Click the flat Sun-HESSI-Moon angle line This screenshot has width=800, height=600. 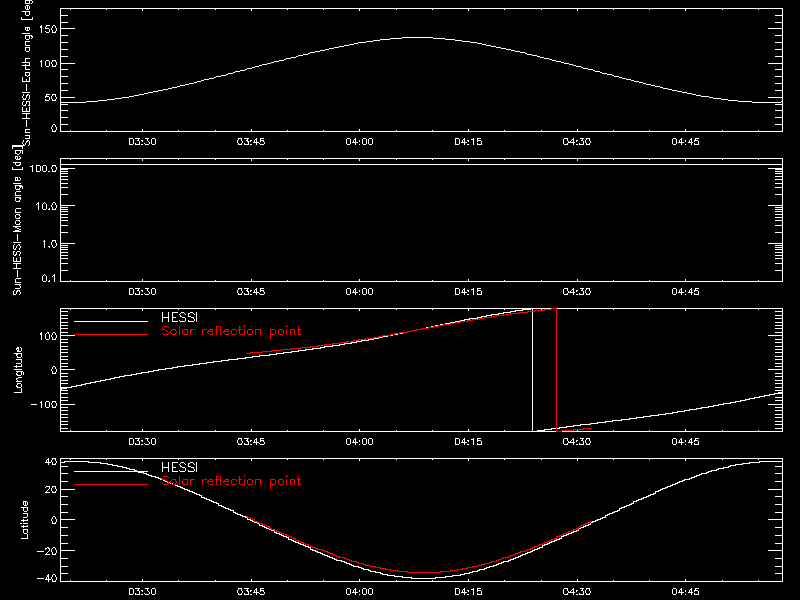421,165
